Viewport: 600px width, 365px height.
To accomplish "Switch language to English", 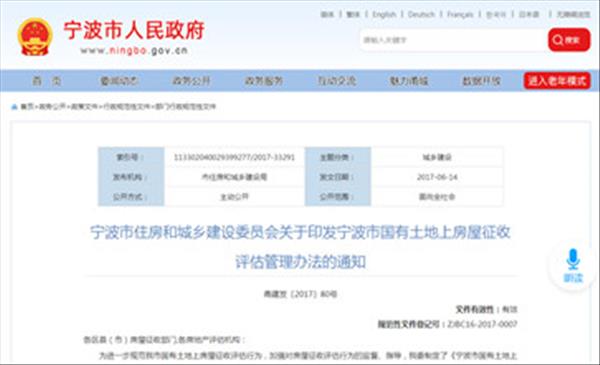I will click(x=384, y=15).
